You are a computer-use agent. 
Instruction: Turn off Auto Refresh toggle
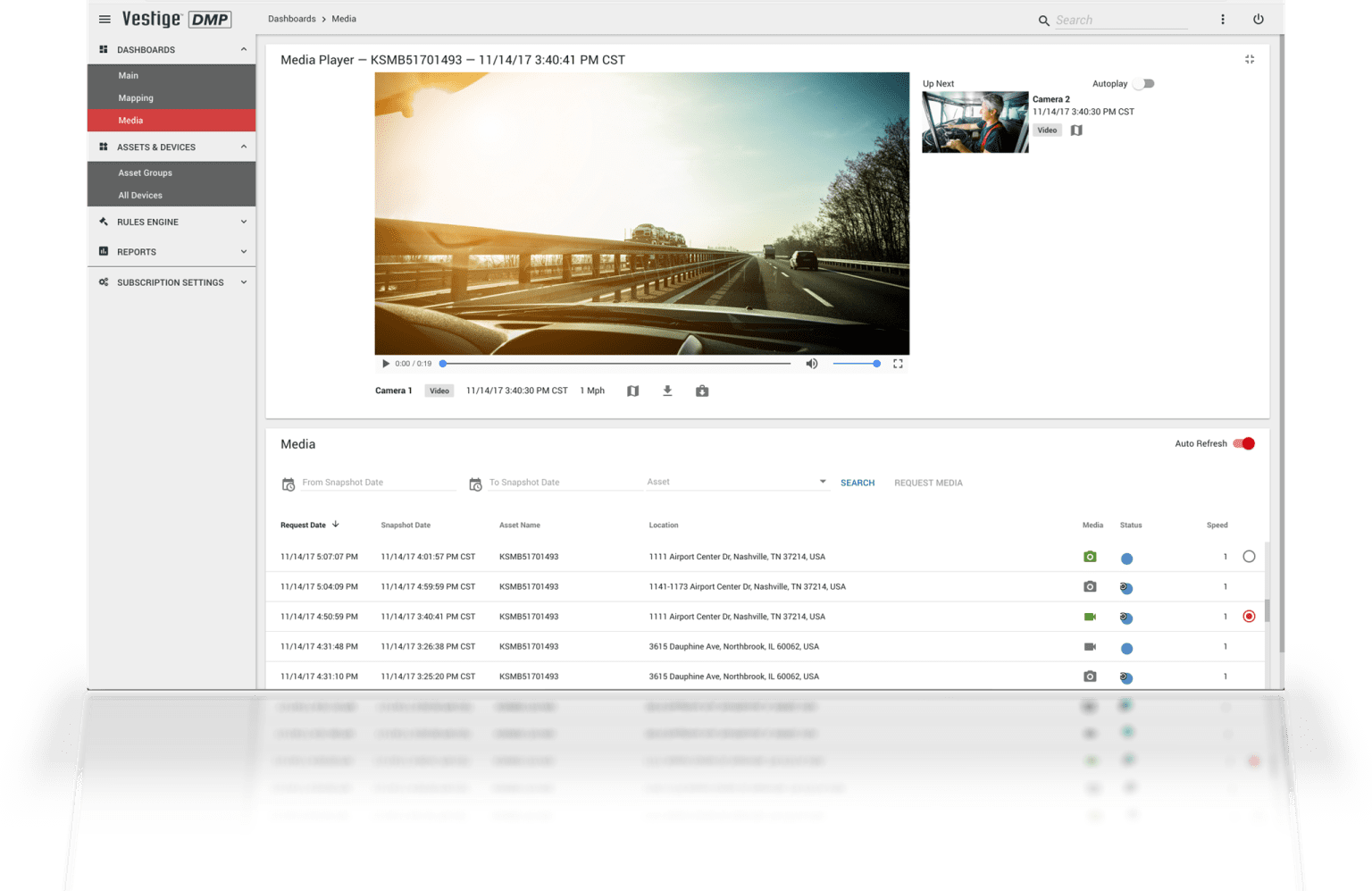coord(1244,444)
